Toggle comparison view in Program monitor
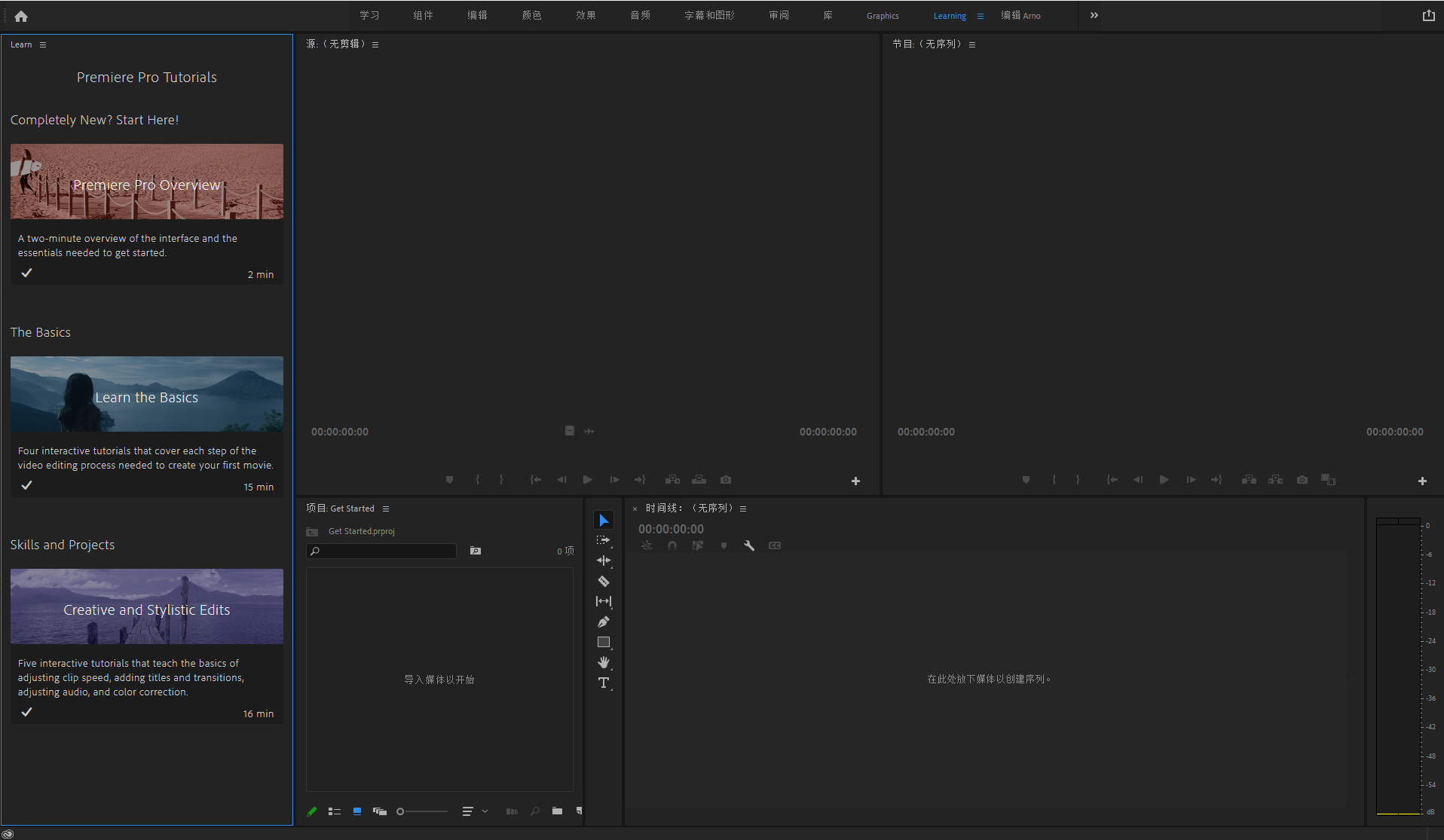1444x840 pixels. point(1329,480)
